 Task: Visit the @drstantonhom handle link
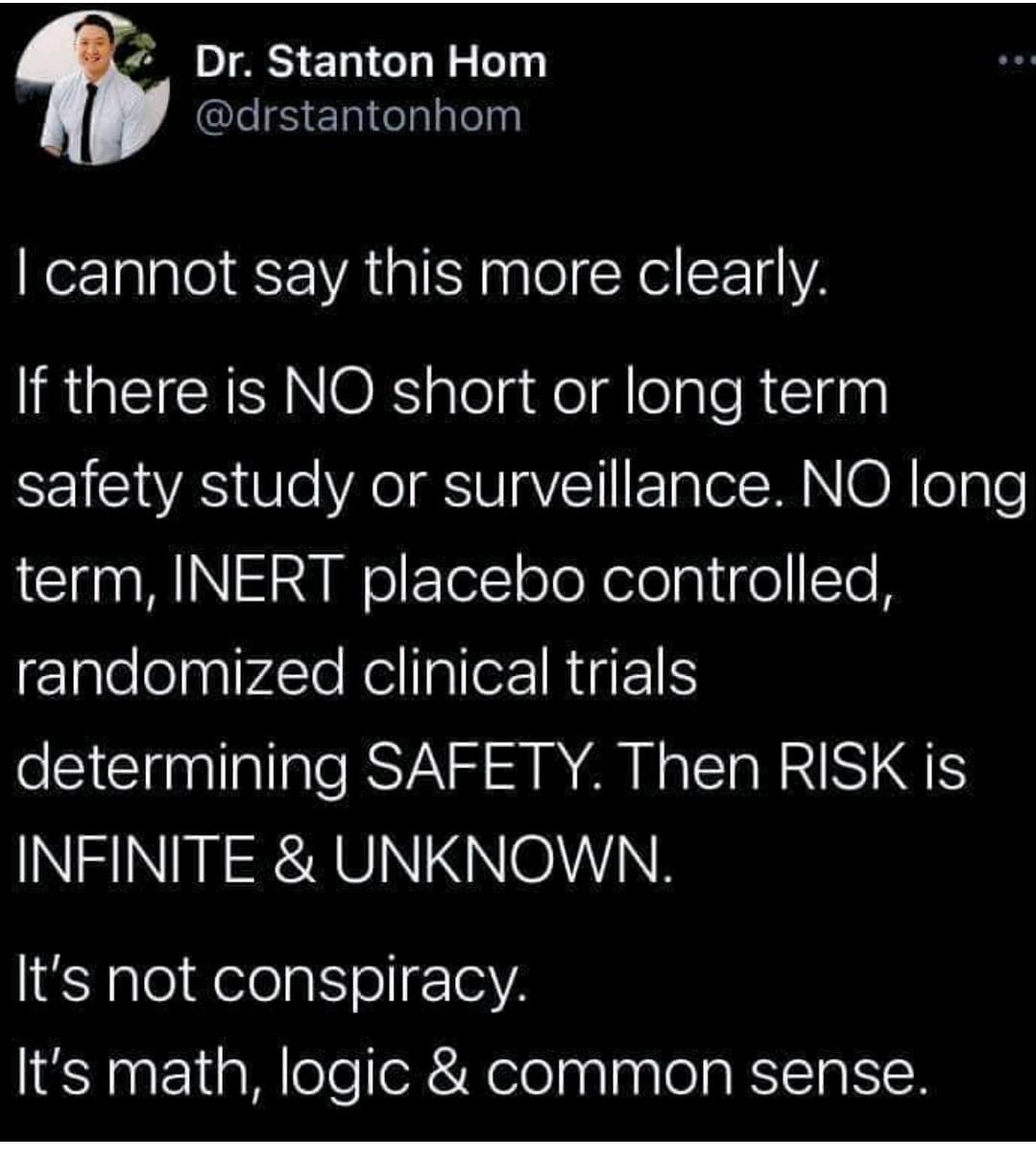[x=359, y=116]
